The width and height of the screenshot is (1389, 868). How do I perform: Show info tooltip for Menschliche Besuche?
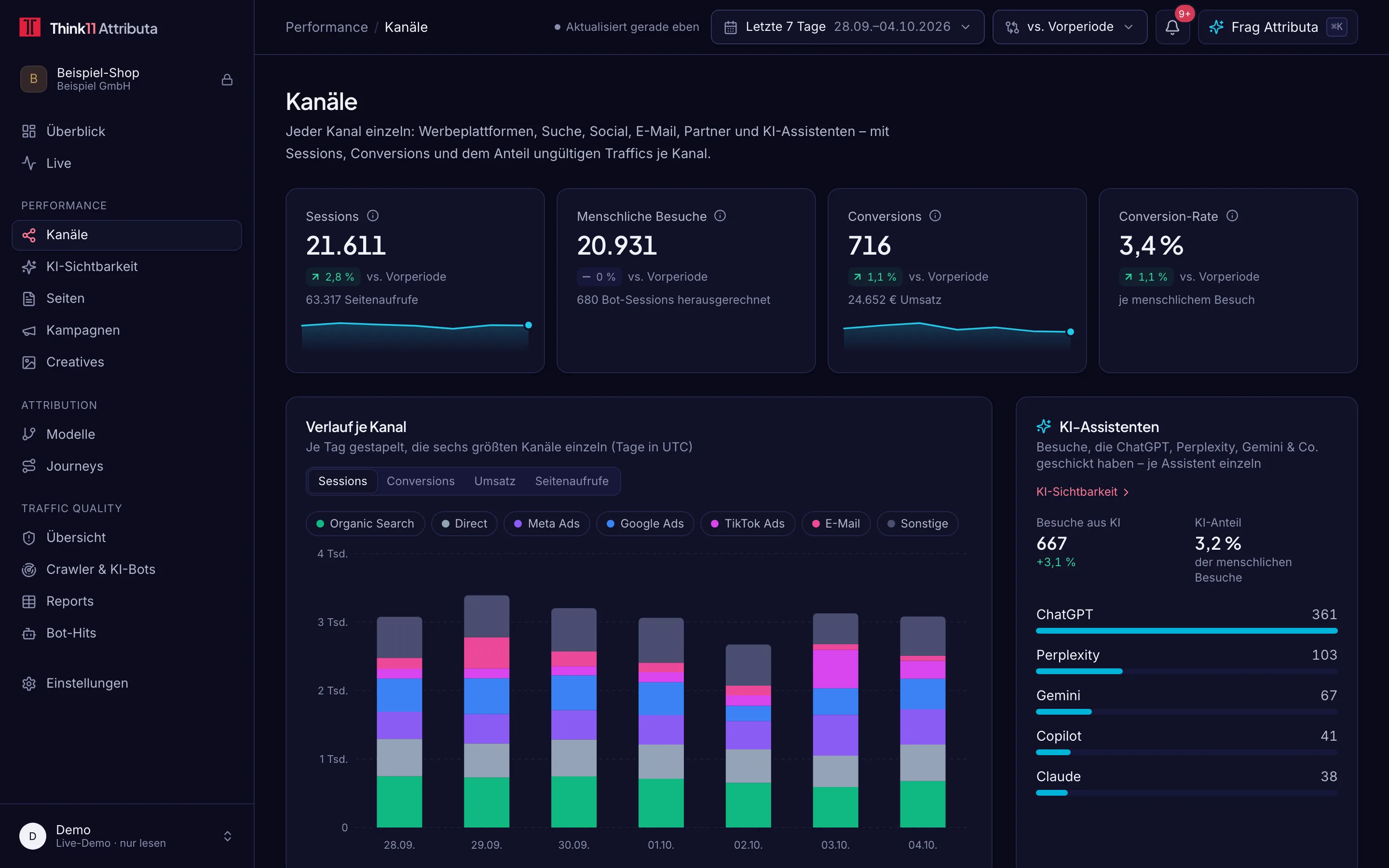tap(721, 216)
